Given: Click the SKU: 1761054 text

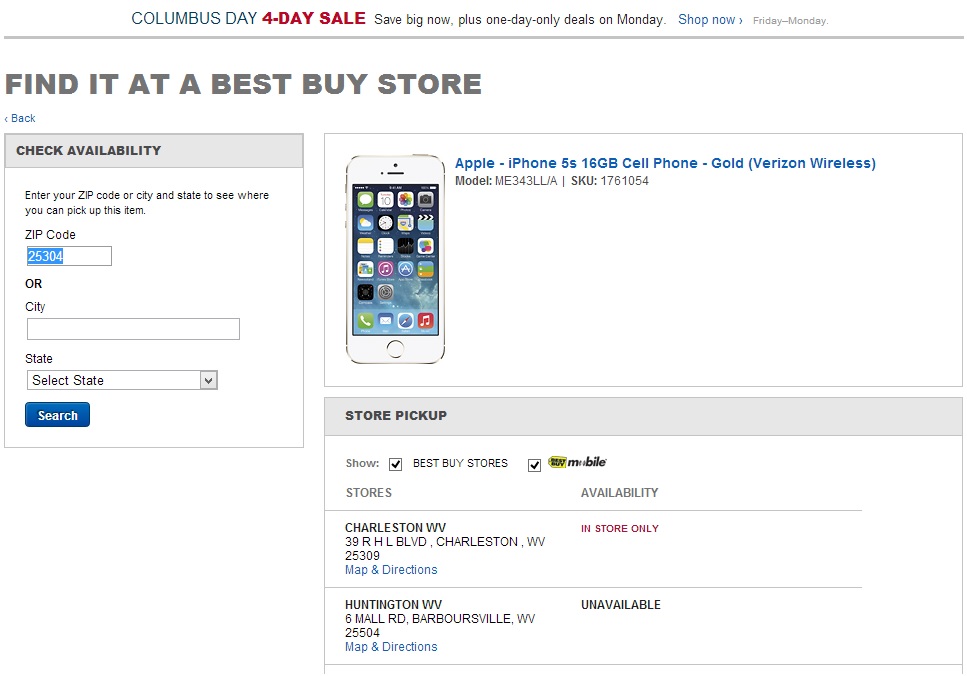Looking at the screenshot, I should click(x=609, y=181).
